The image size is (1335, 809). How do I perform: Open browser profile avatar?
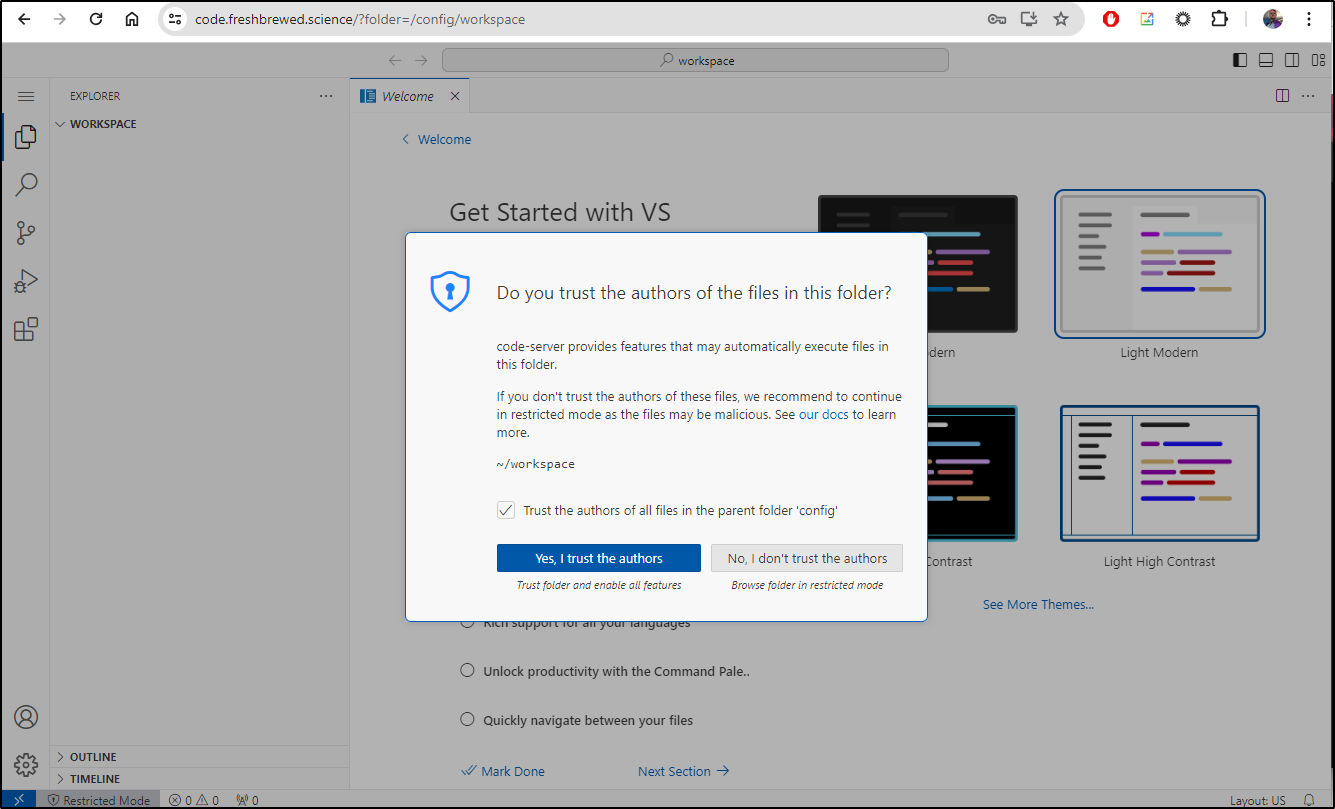coord(1273,19)
